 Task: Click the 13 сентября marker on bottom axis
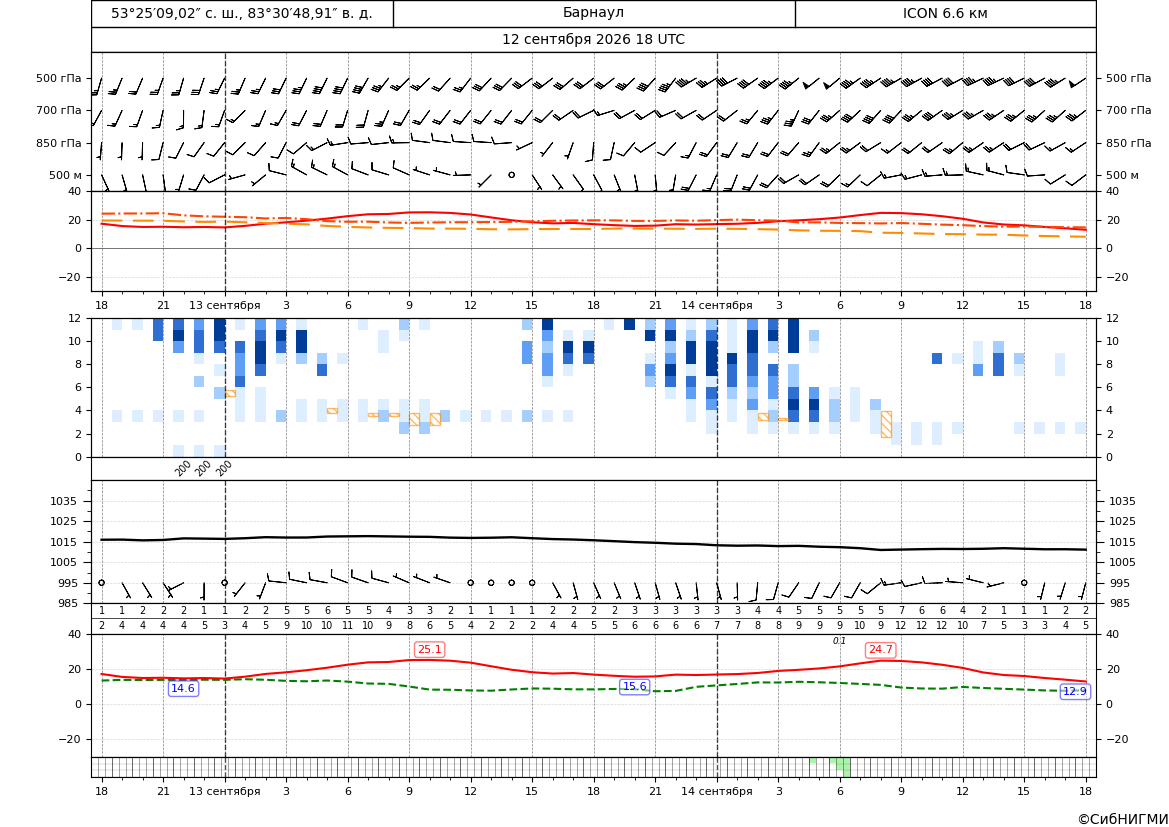tap(224, 791)
